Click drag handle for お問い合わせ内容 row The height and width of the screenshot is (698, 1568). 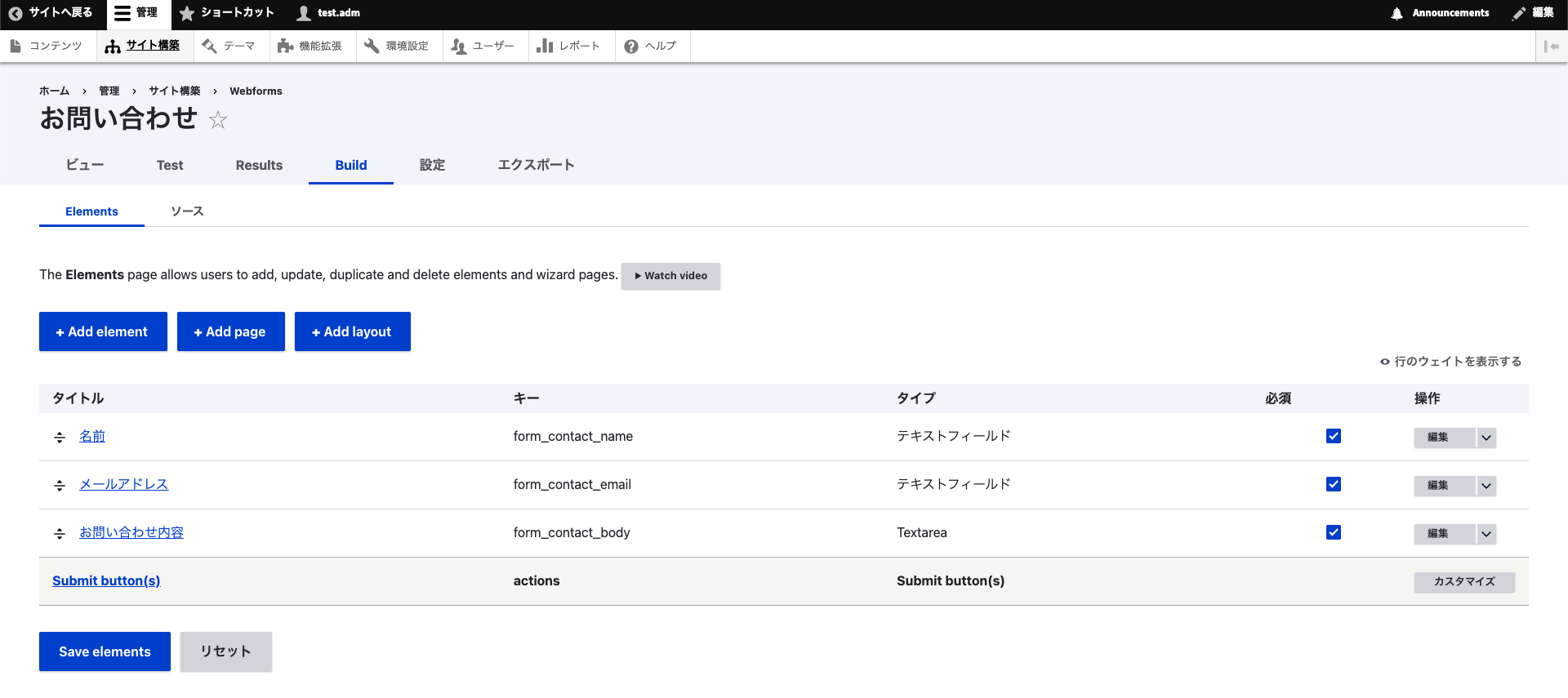click(60, 534)
